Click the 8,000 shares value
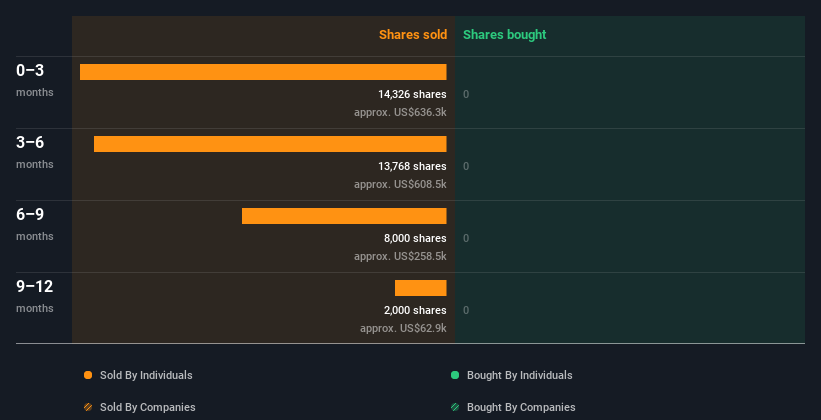Screen dimensions: 821x420 coord(415,238)
